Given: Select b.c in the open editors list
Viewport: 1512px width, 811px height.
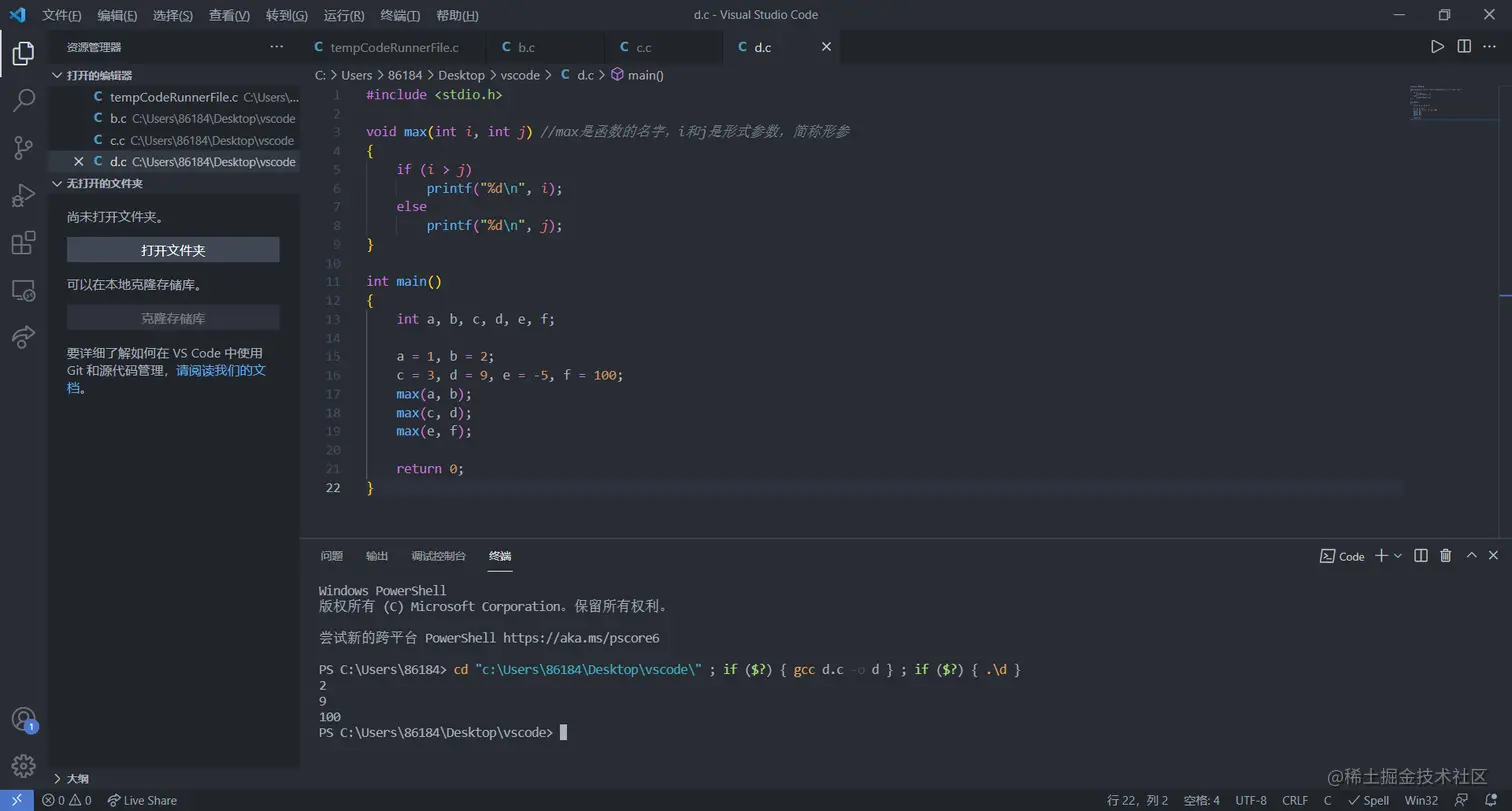Looking at the screenshot, I should point(174,119).
